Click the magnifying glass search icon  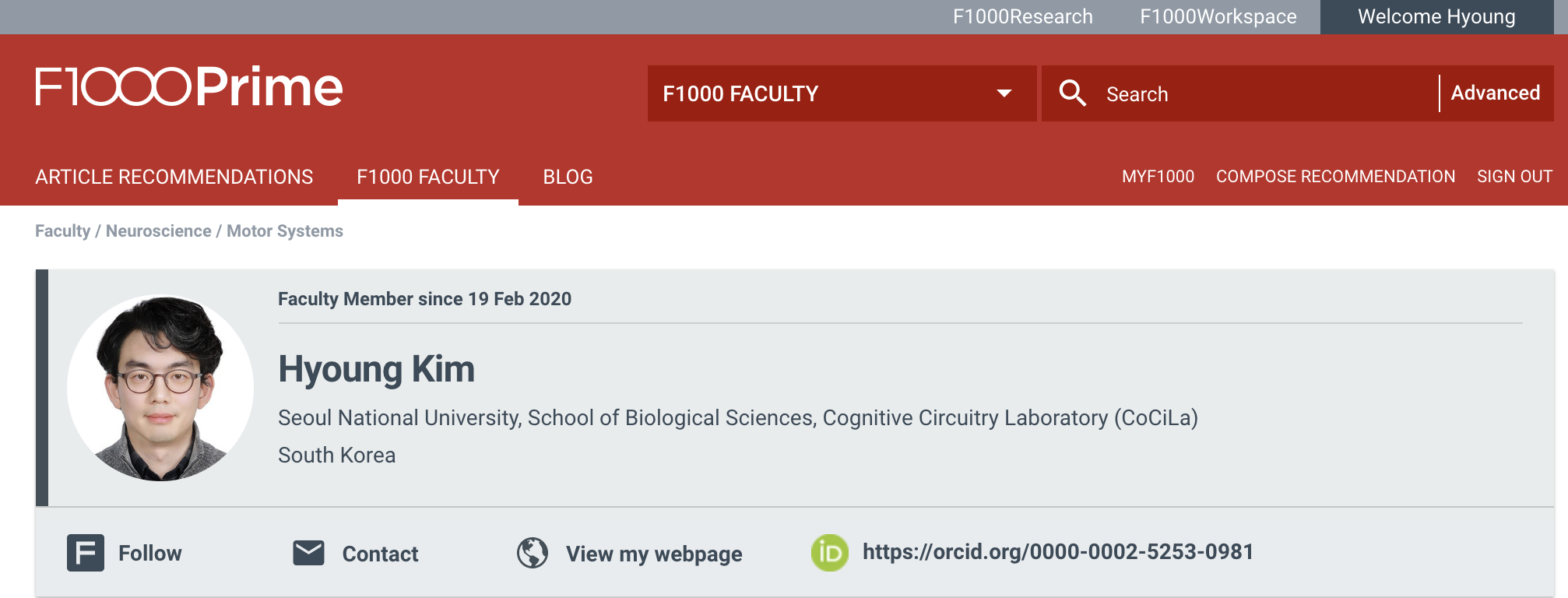[1074, 93]
